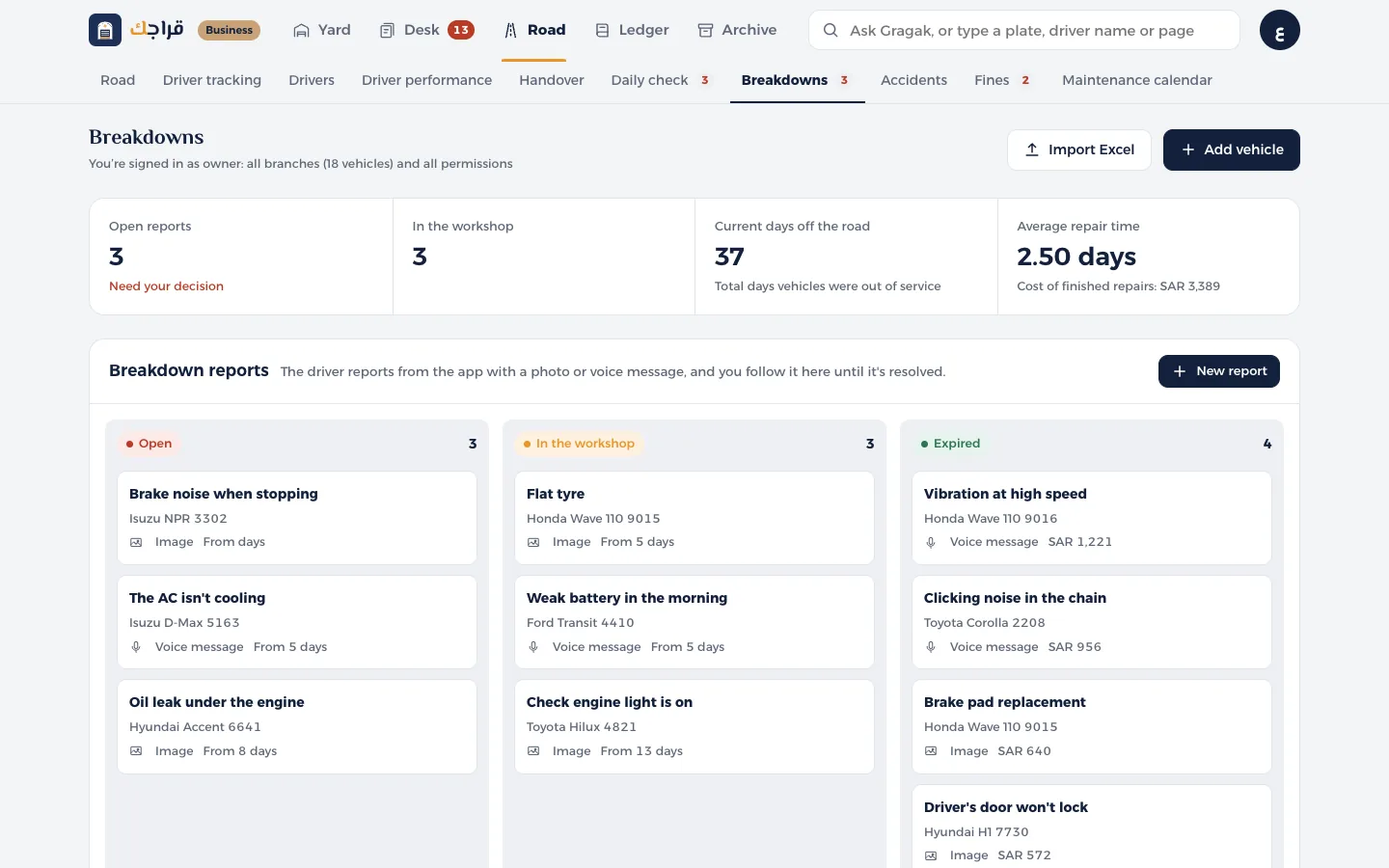The image size is (1389, 868).
Task: Click the microphone icon on the AC isn't cooling card
Action: [136, 647]
